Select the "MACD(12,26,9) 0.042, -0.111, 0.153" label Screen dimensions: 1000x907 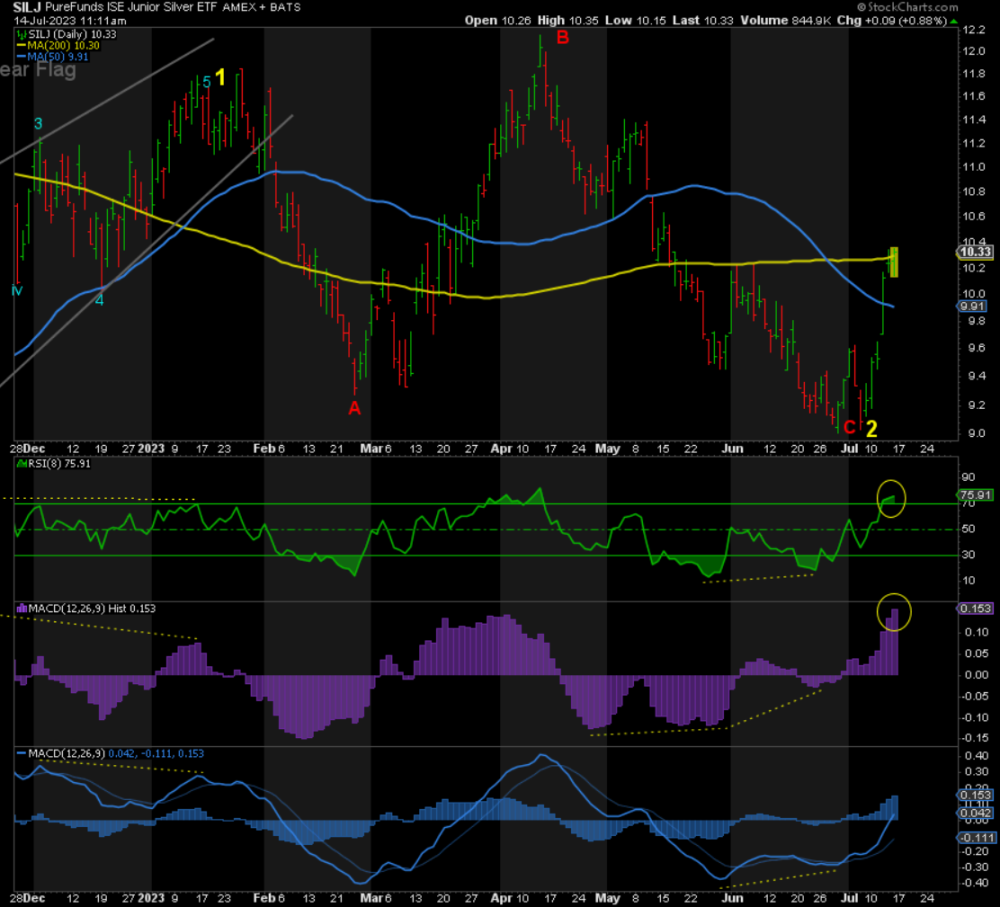point(110,754)
